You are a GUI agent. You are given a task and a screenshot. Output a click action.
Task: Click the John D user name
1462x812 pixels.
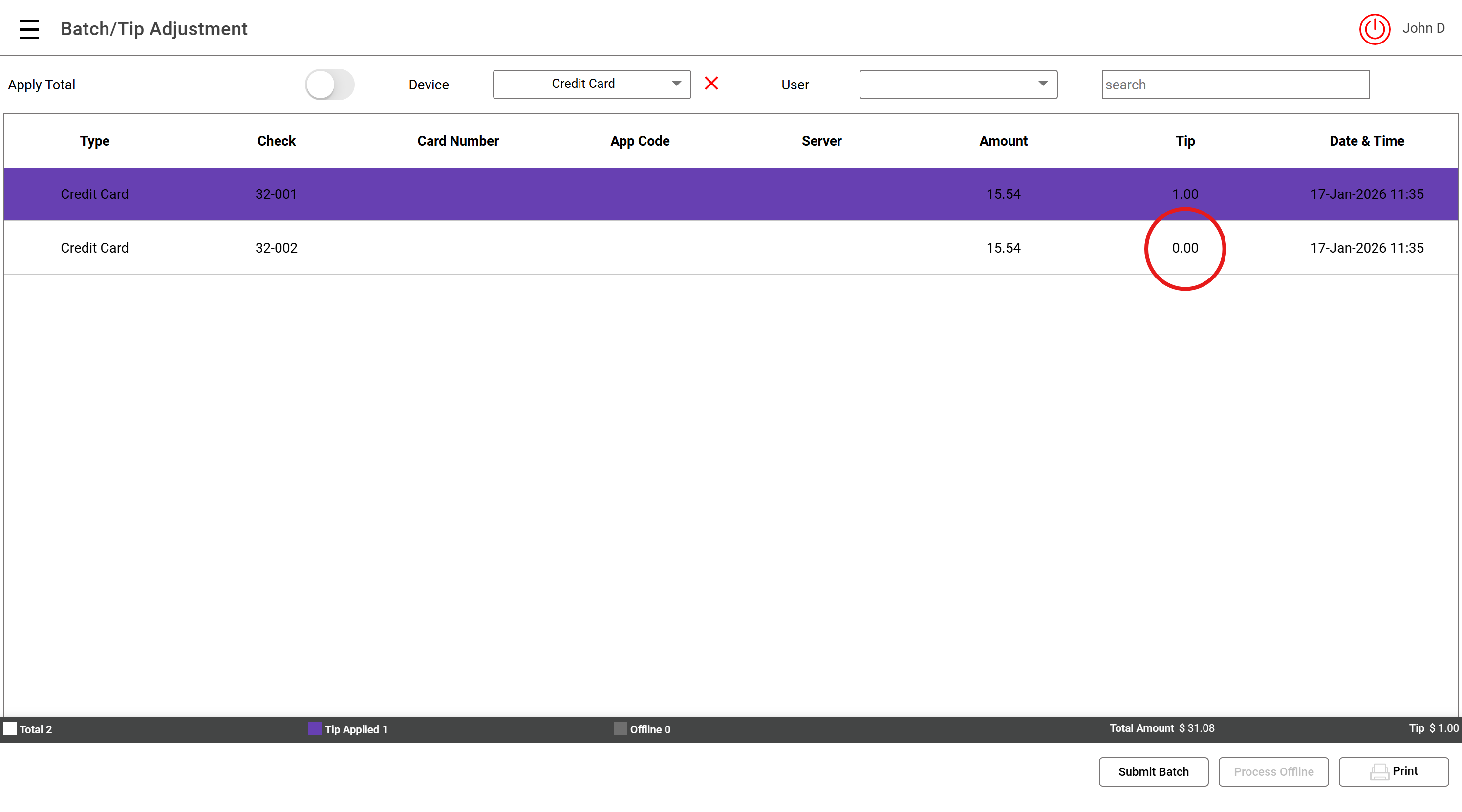[1423, 28]
